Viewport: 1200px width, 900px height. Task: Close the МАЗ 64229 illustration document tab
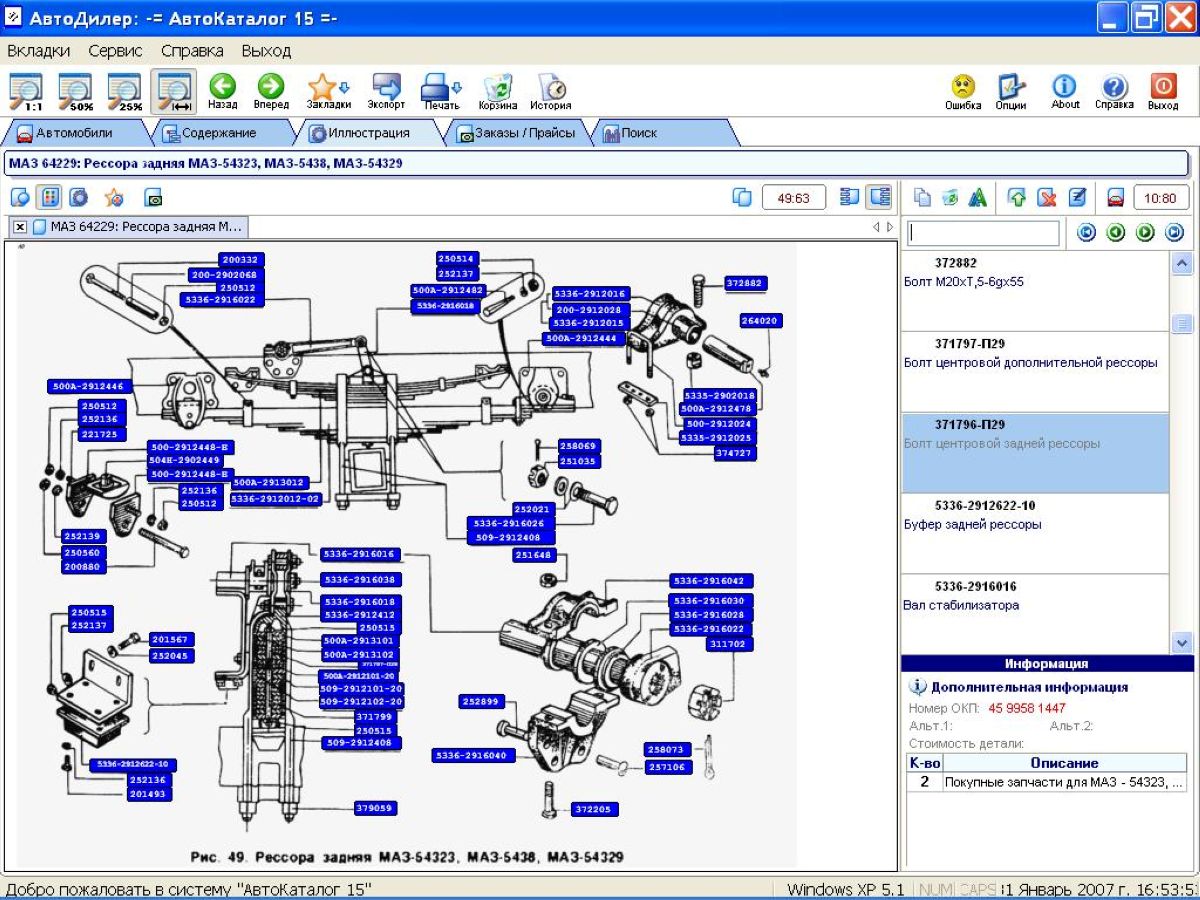tap(20, 227)
